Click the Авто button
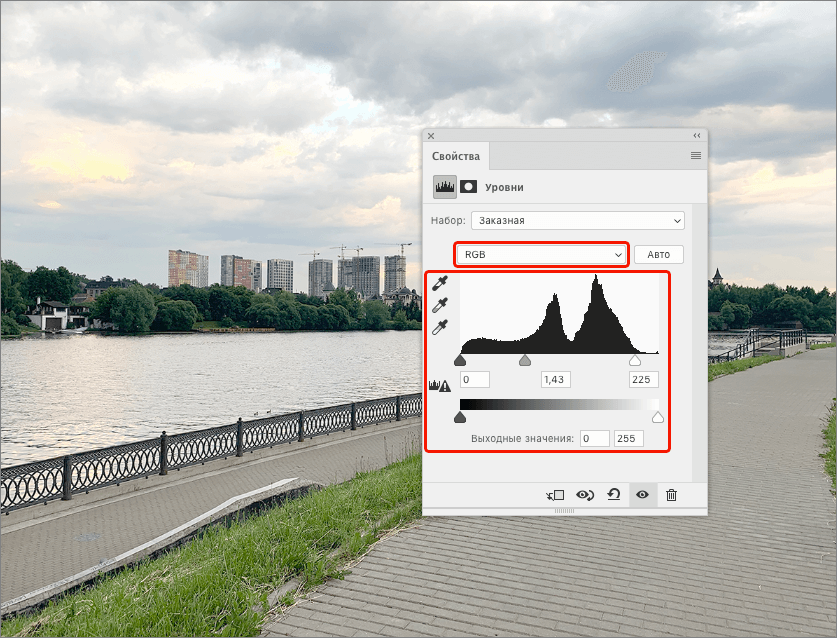837x638 pixels. click(659, 255)
